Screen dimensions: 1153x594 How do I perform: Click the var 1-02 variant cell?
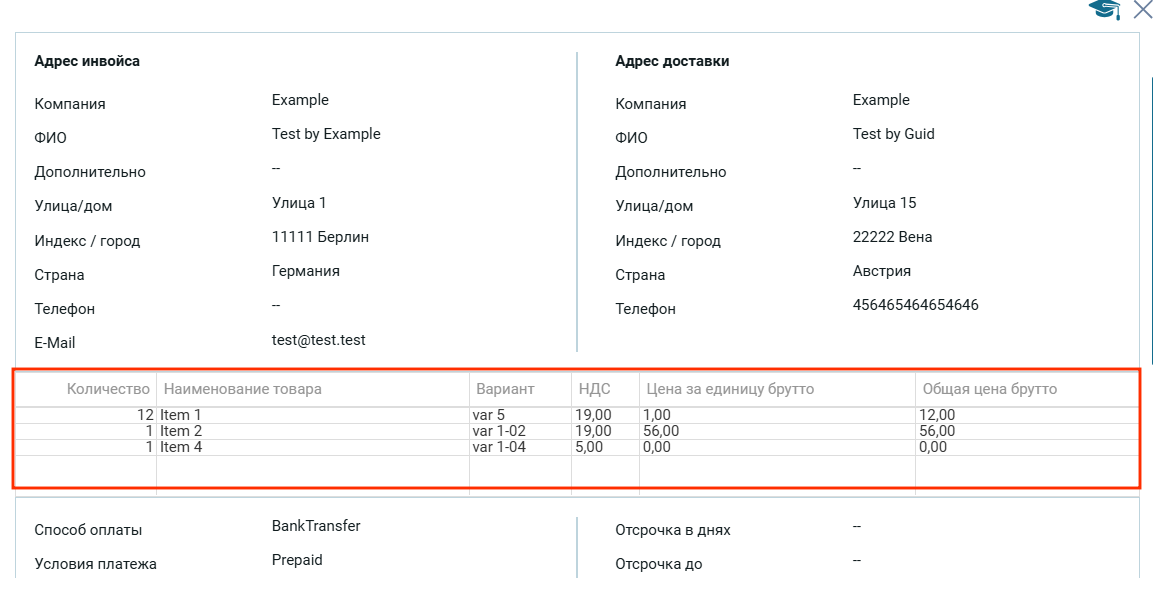click(x=499, y=431)
